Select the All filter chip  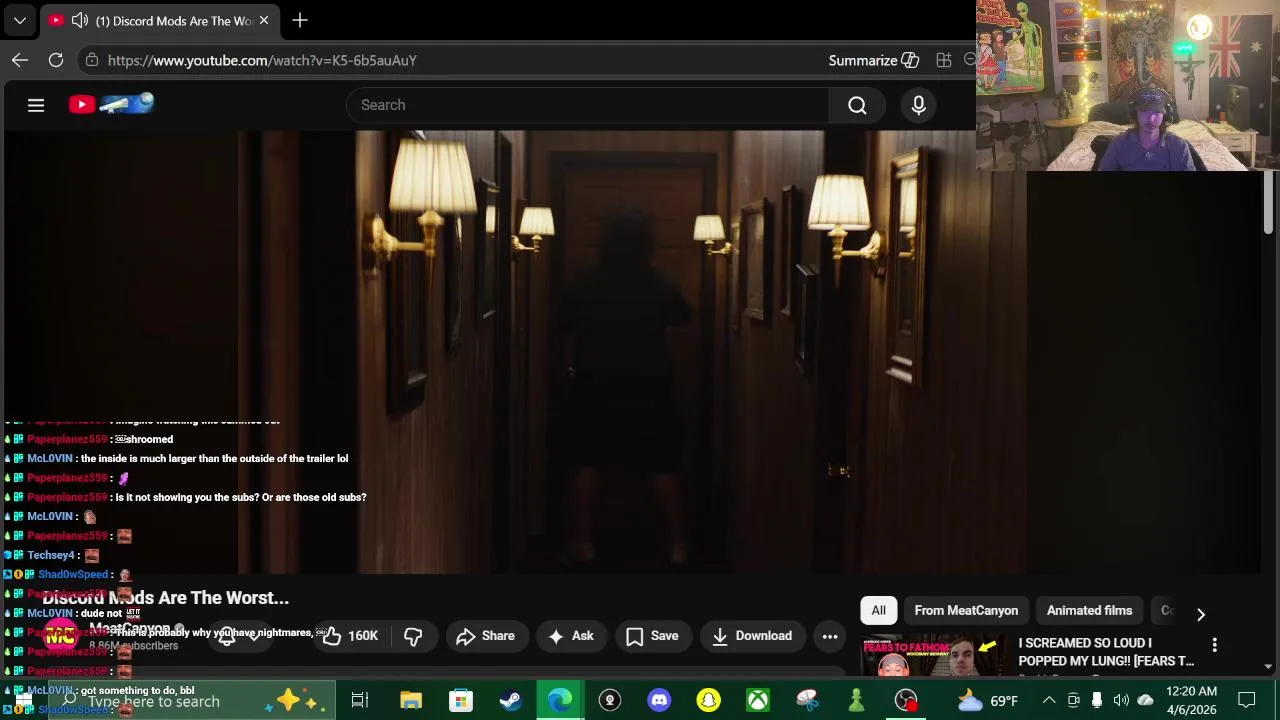pyautogui.click(x=878, y=610)
